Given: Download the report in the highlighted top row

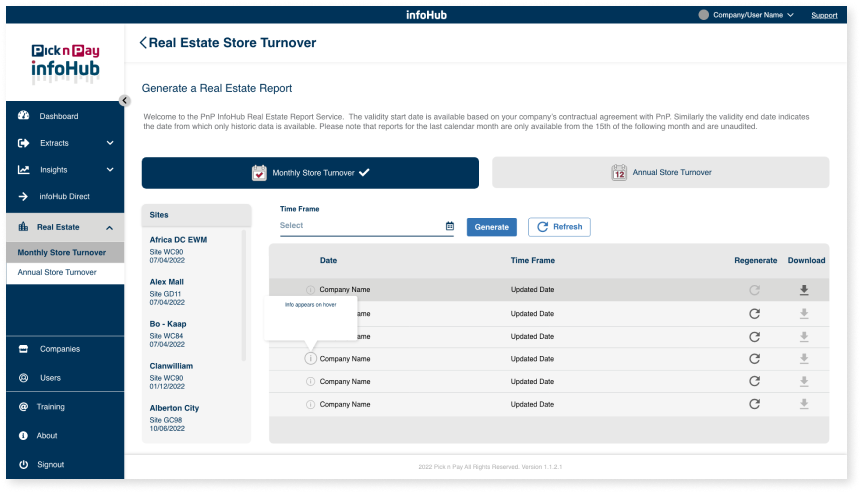Looking at the screenshot, I should [804, 290].
